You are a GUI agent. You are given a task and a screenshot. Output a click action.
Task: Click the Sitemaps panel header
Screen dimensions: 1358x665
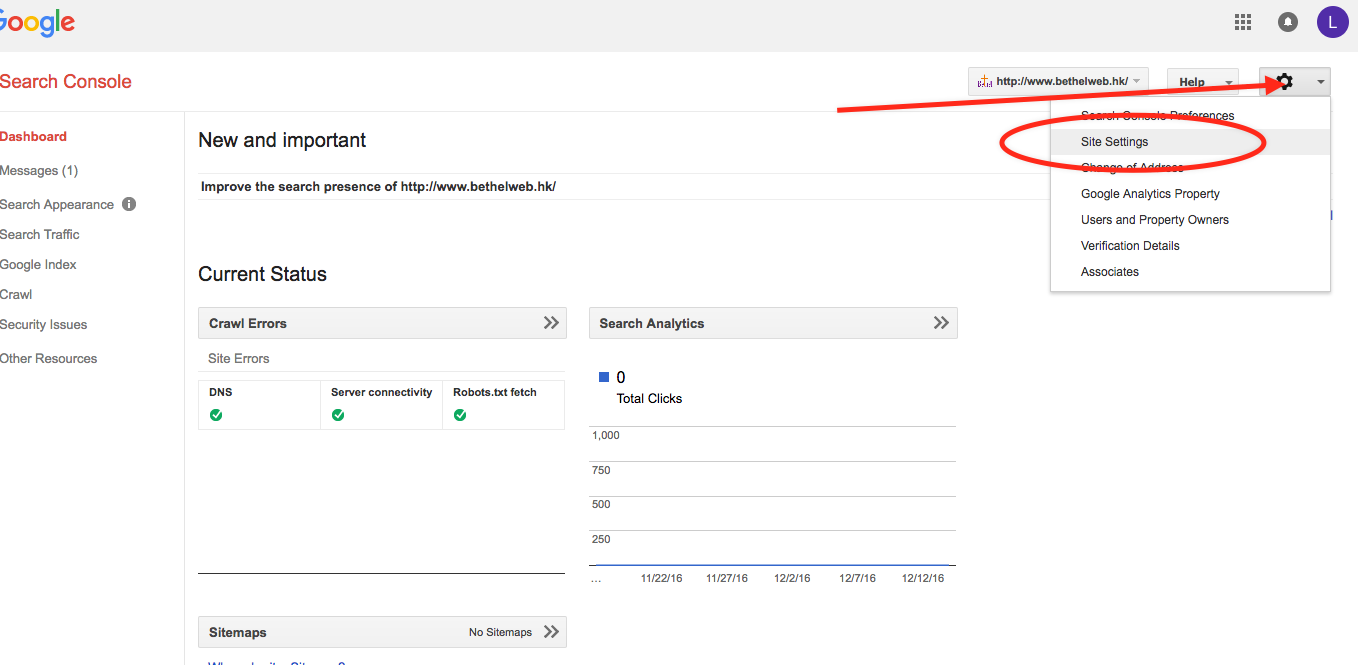point(382,632)
